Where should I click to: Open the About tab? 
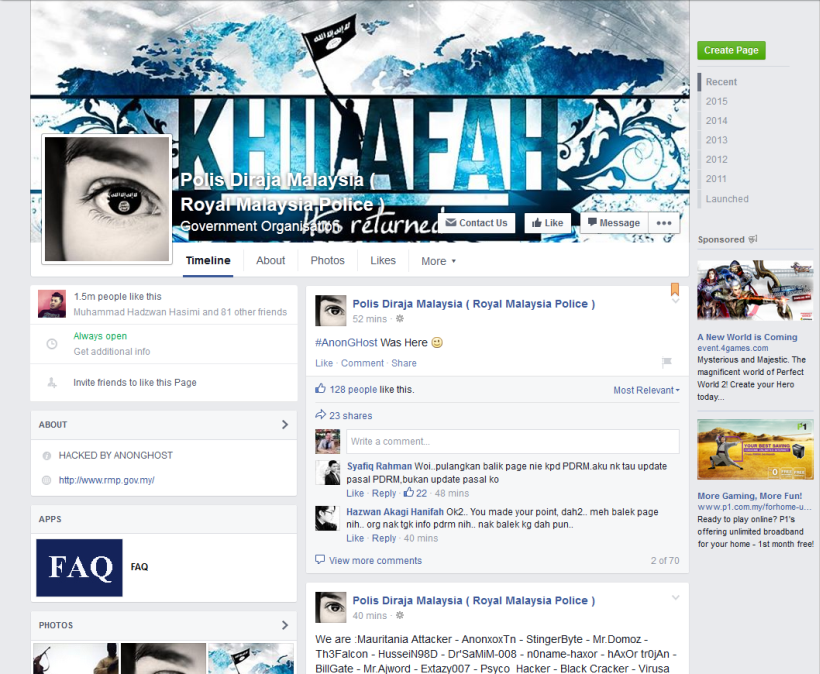270,260
